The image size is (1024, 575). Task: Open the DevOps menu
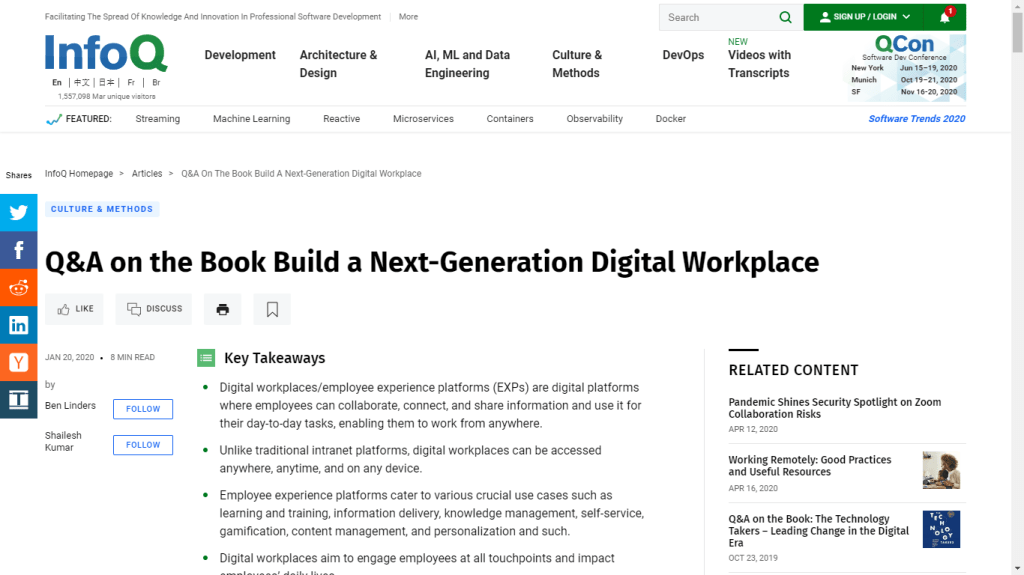(683, 55)
